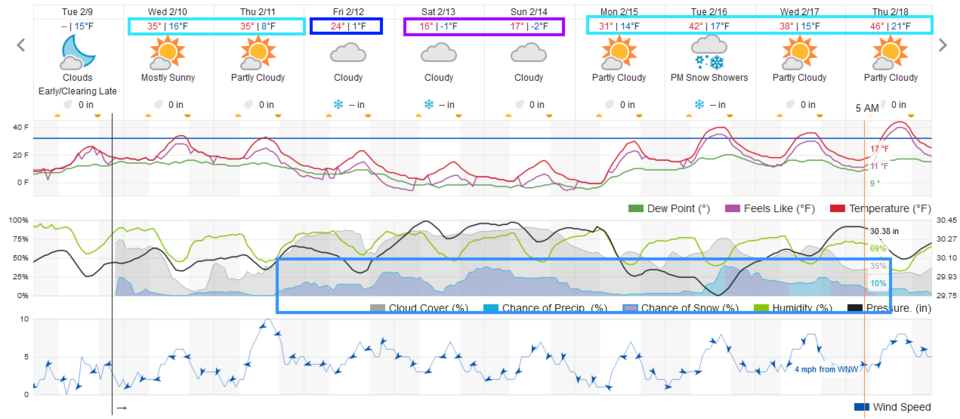The height and width of the screenshot is (419, 960).
Task: Go to the previous forecast days arrow
Action: tap(21, 45)
